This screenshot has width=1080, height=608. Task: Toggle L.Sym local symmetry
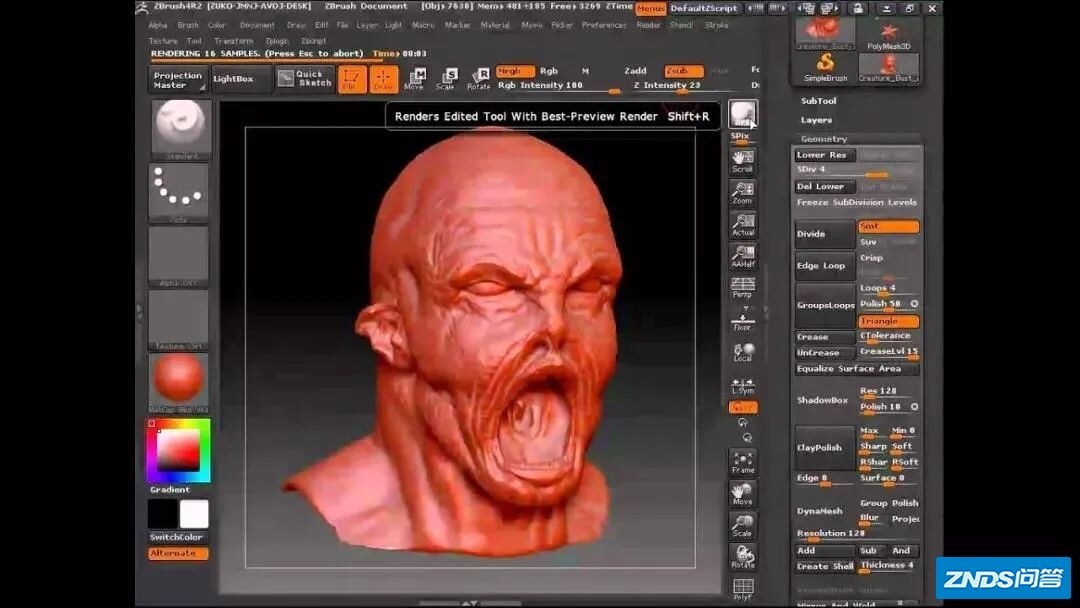[x=742, y=386]
